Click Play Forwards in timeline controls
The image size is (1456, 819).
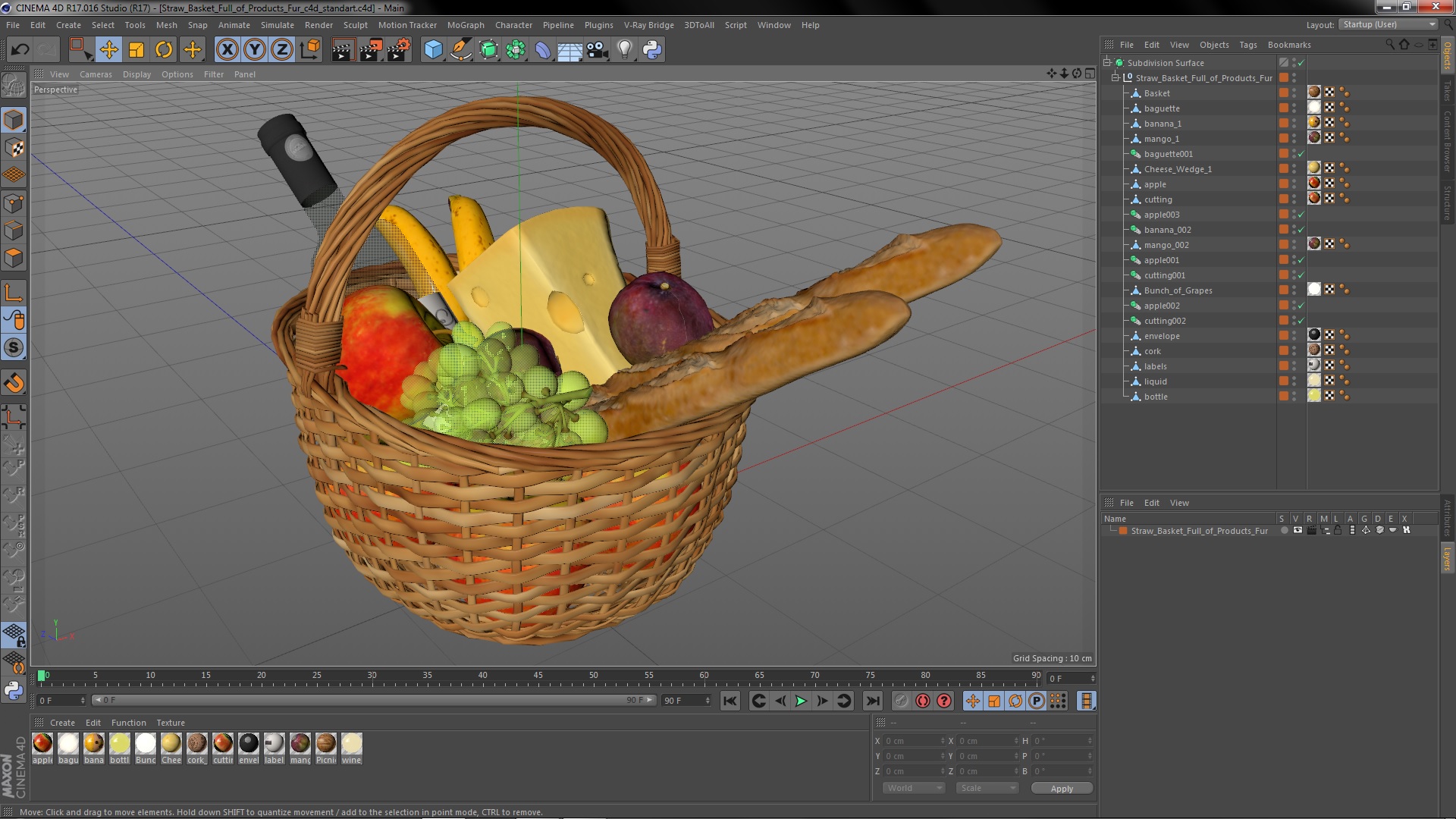click(801, 701)
